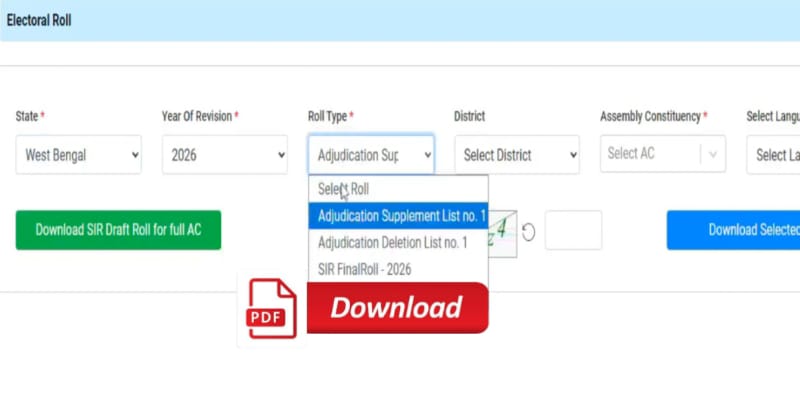Focus the captcha text input box
The image size is (800, 412).
click(x=573, y=230)
